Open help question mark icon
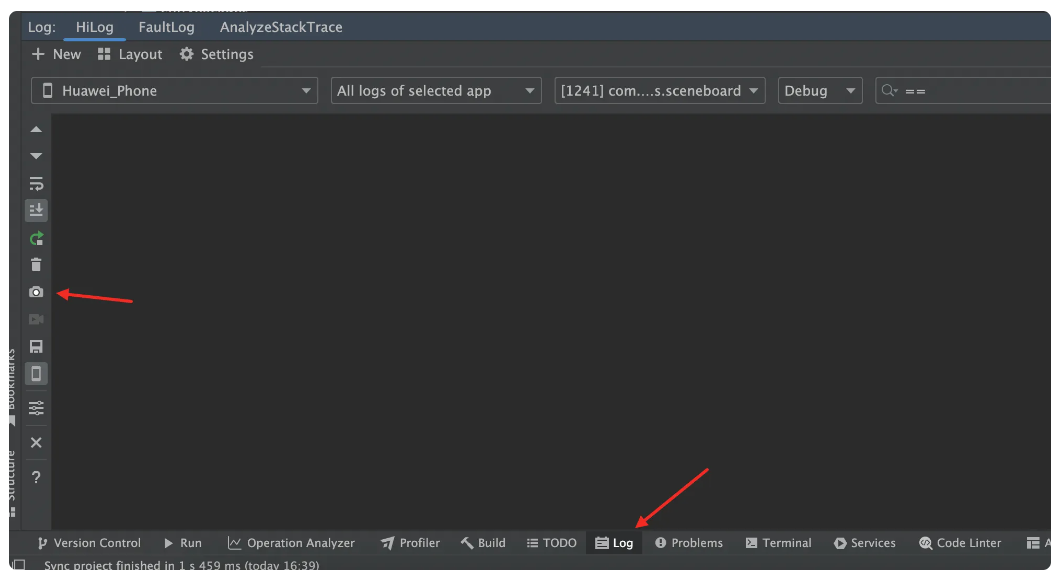 click(x=36, y=477)
